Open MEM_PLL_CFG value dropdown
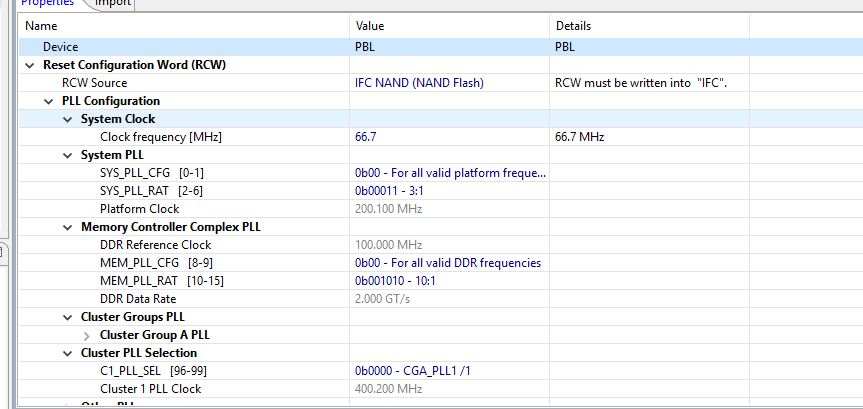This screenshot has width=863, height=409. click(449, 263)
